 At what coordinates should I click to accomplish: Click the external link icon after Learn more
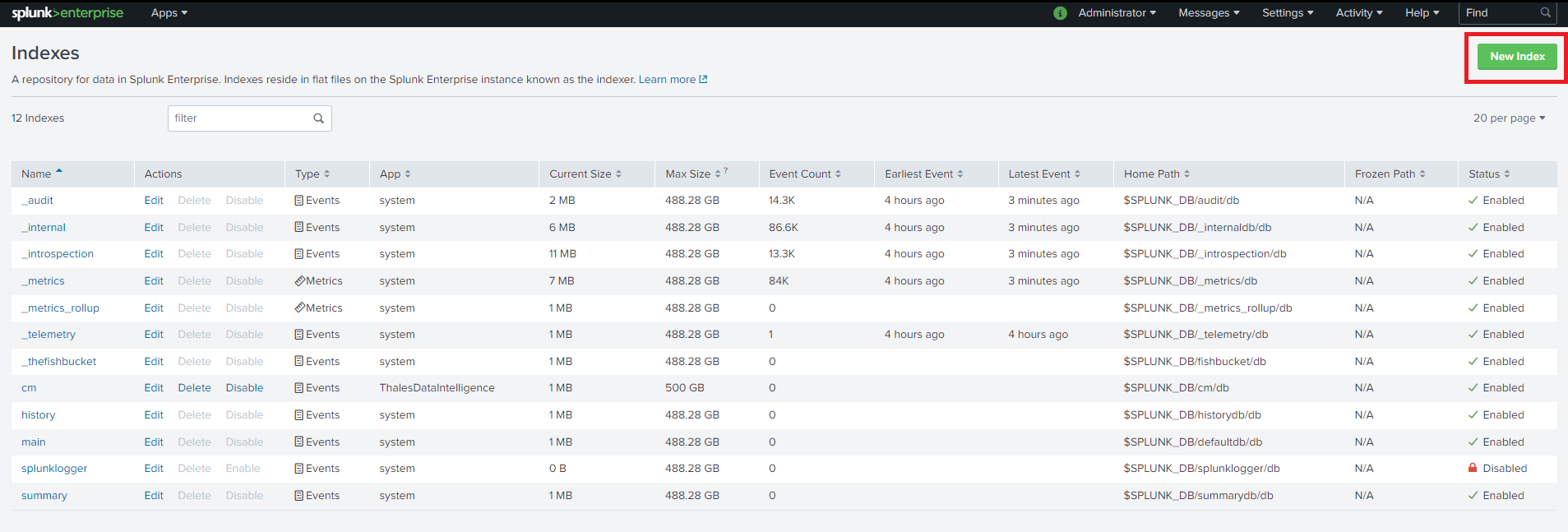[703, 80]
